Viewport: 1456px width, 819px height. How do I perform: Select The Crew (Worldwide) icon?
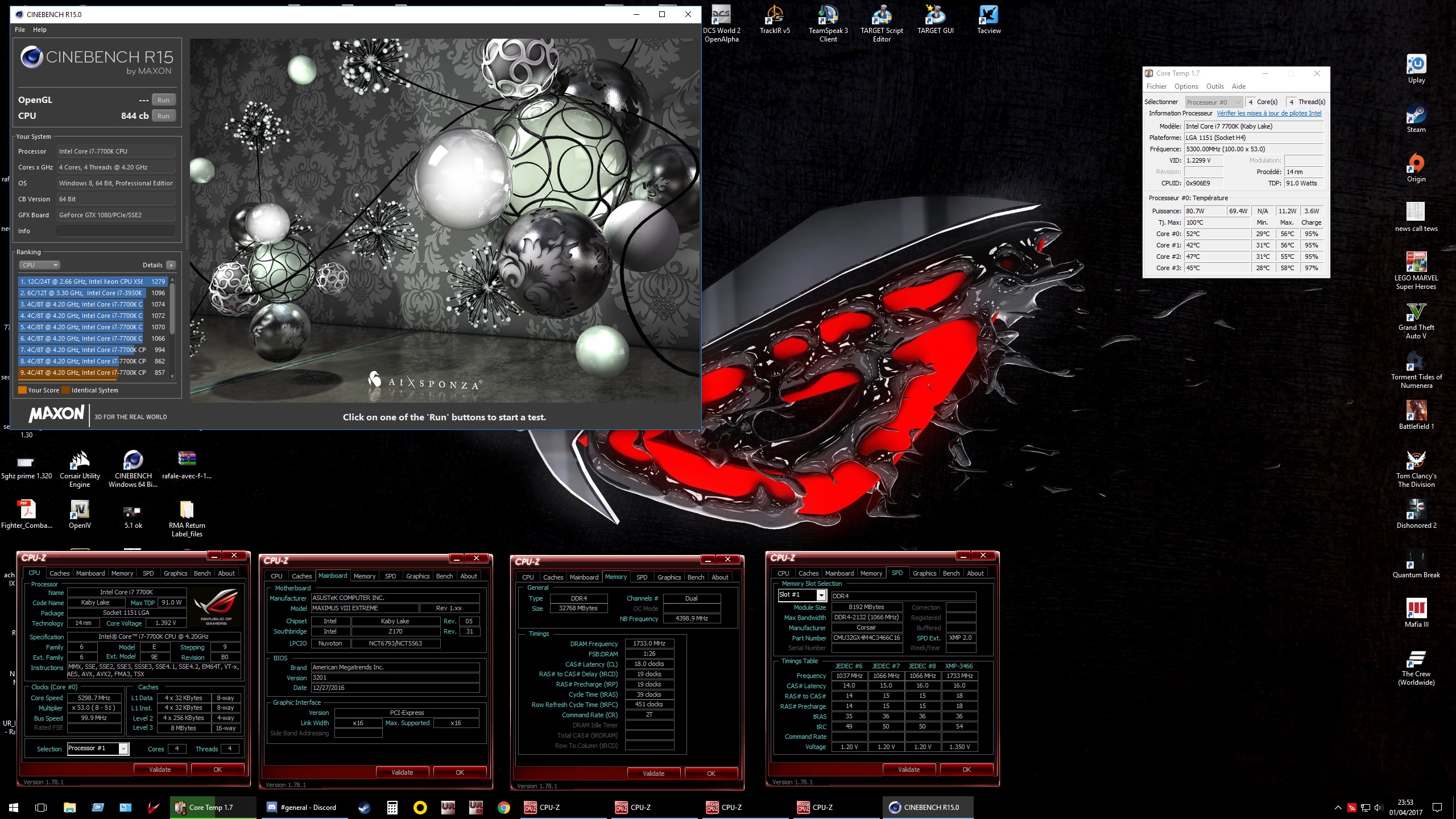point(1416,667)
